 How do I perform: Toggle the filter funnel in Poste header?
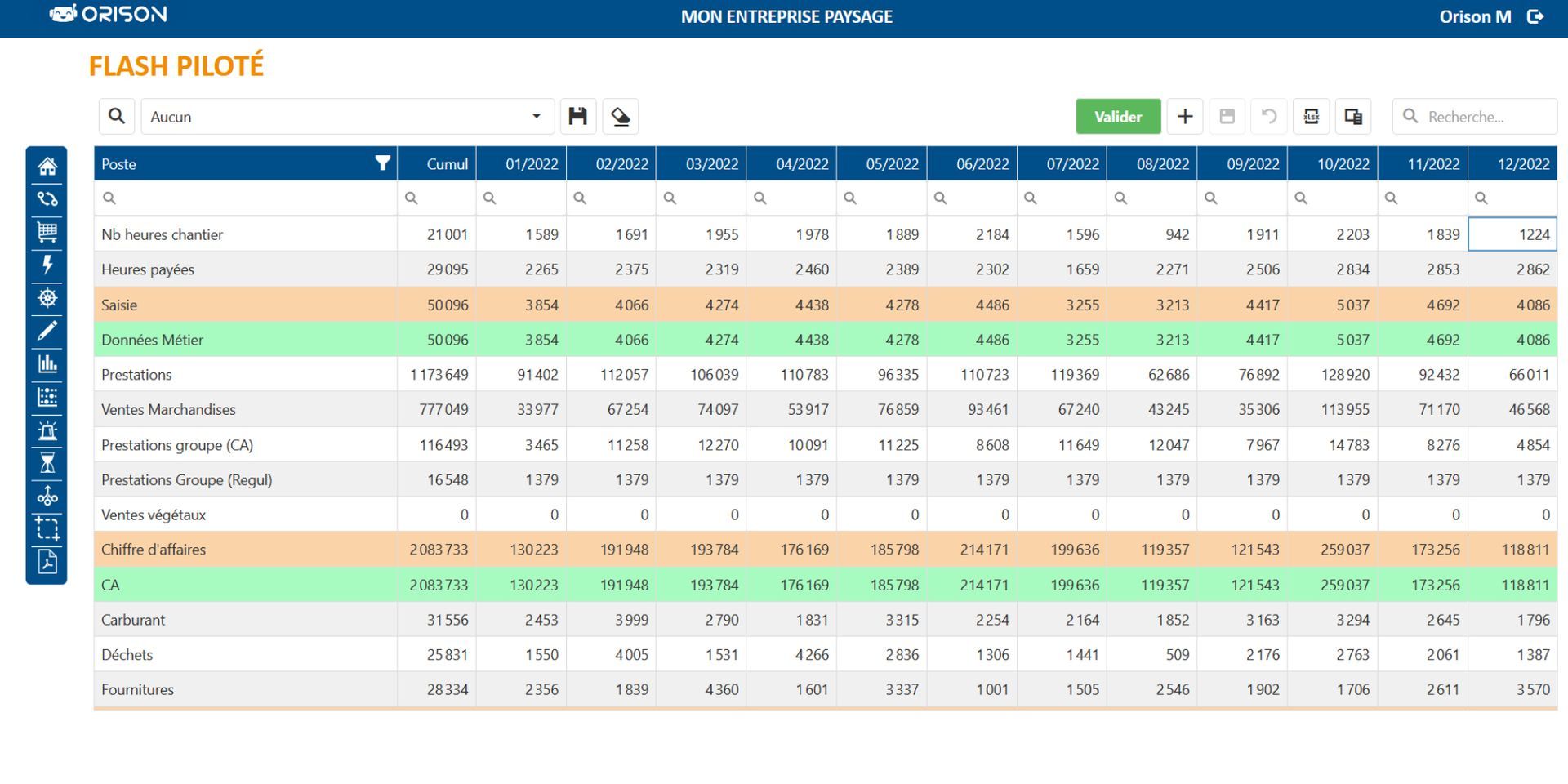coord(382,163)
